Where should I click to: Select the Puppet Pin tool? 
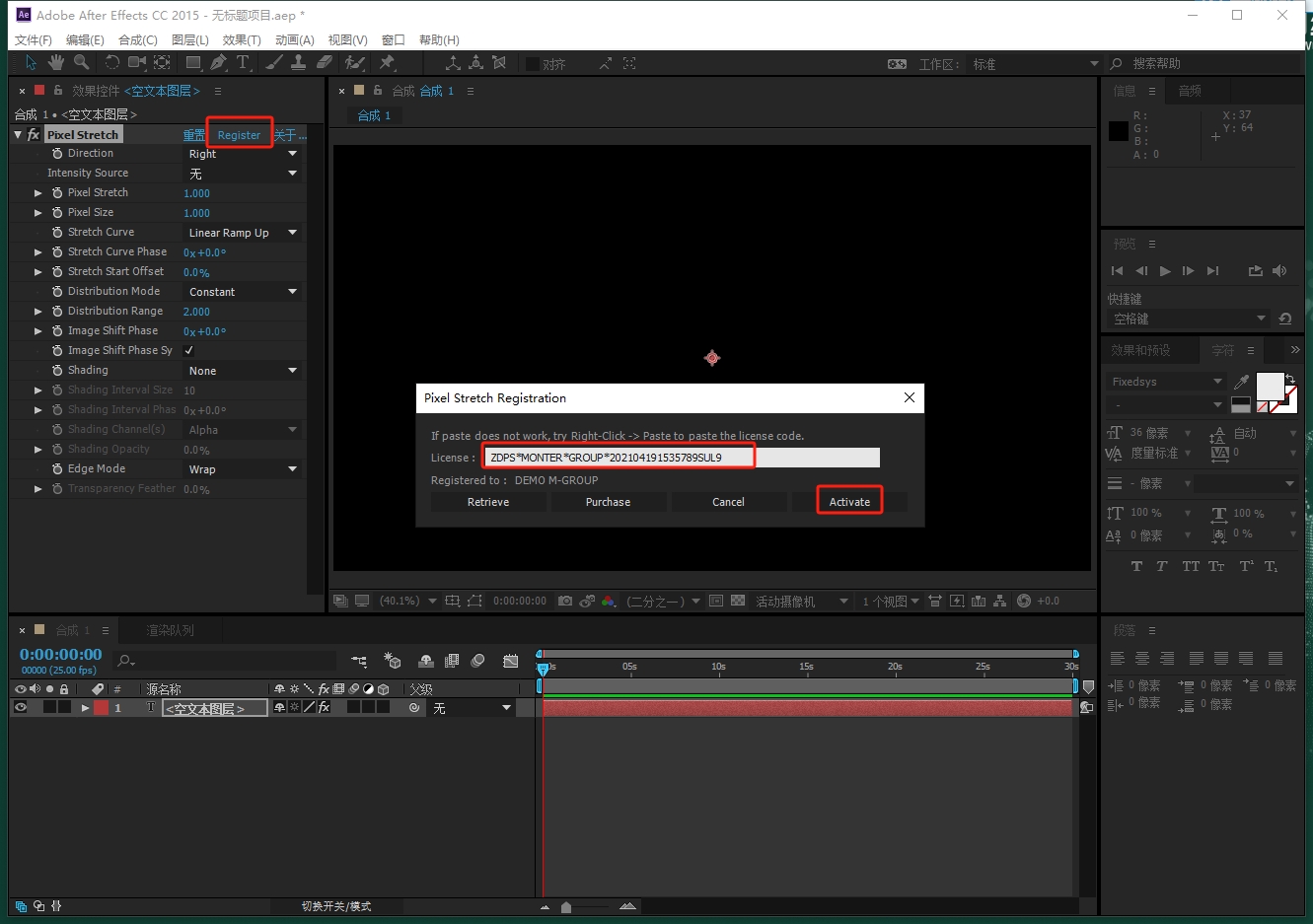pos(387,63)
